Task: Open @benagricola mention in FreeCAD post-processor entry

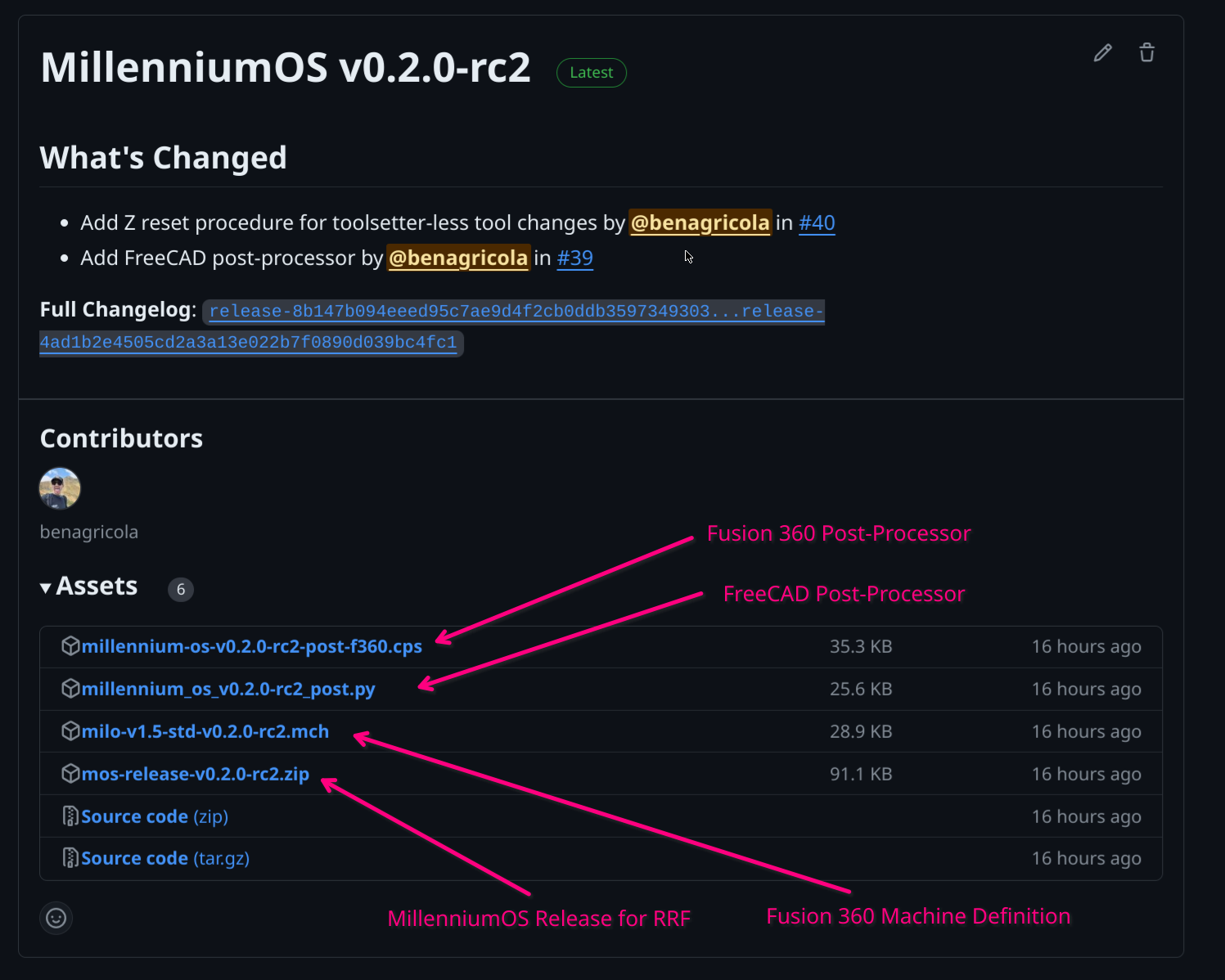Action: pos(458,258)
